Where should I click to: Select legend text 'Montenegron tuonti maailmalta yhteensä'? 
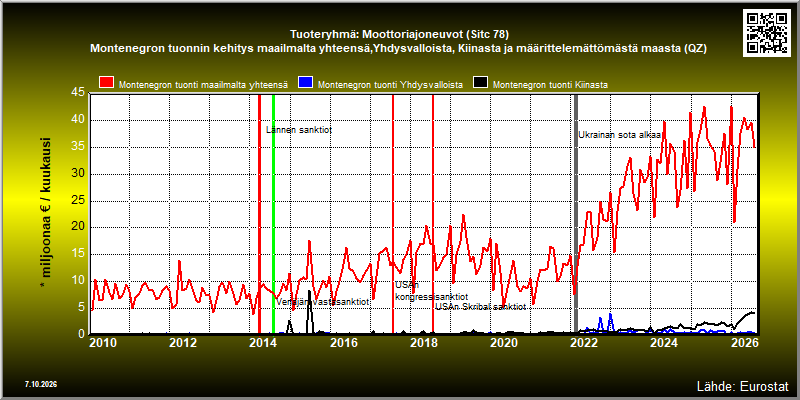point(204,85)
